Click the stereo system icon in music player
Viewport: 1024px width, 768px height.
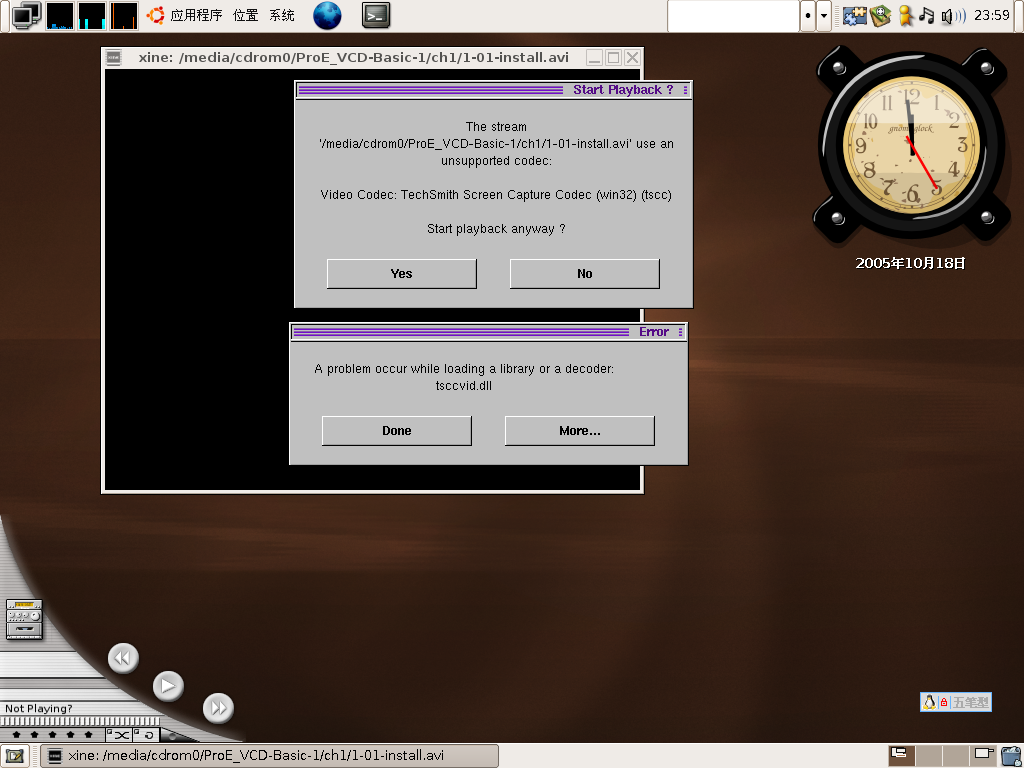[24, 618]
